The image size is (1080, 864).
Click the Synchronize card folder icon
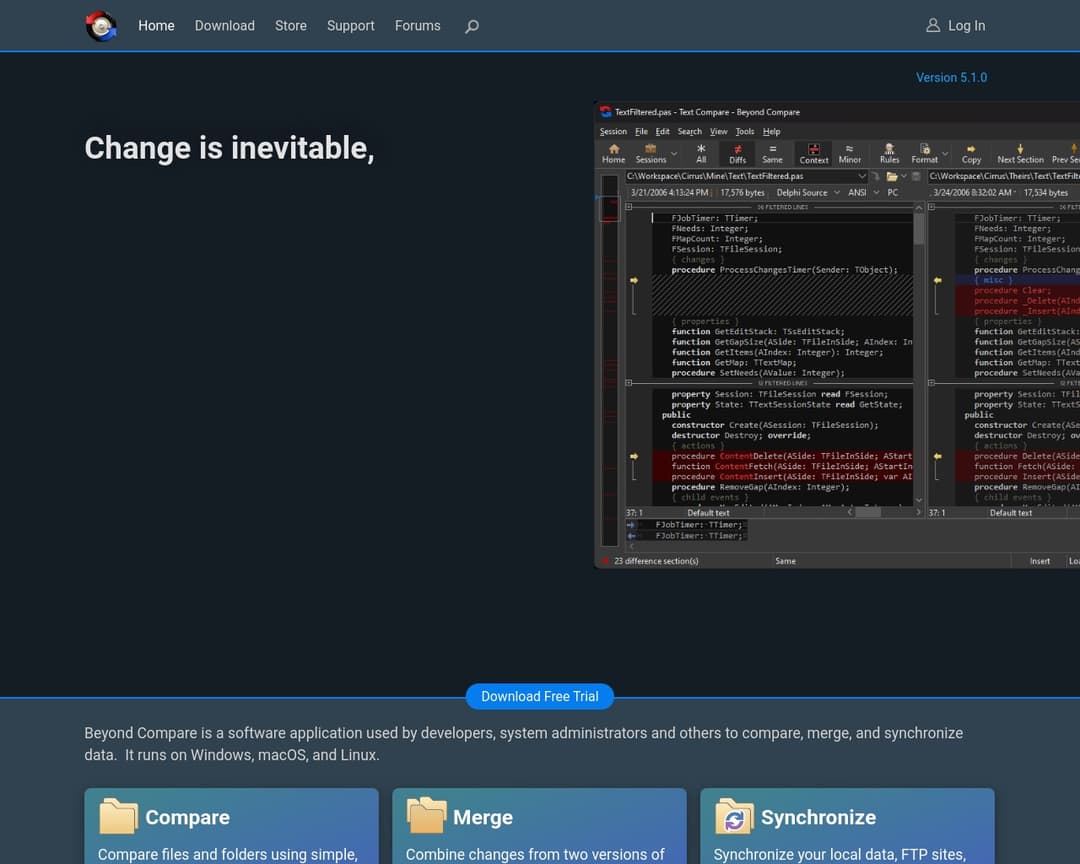coord(734,816)
